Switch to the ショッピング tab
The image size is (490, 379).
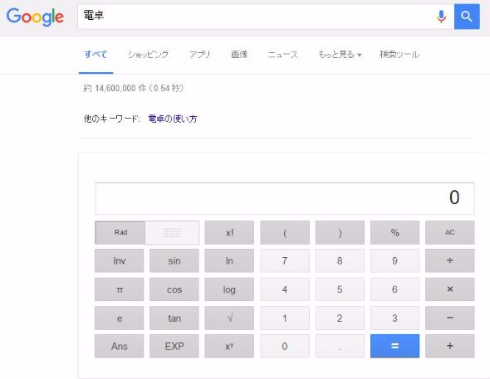[148, 54]
